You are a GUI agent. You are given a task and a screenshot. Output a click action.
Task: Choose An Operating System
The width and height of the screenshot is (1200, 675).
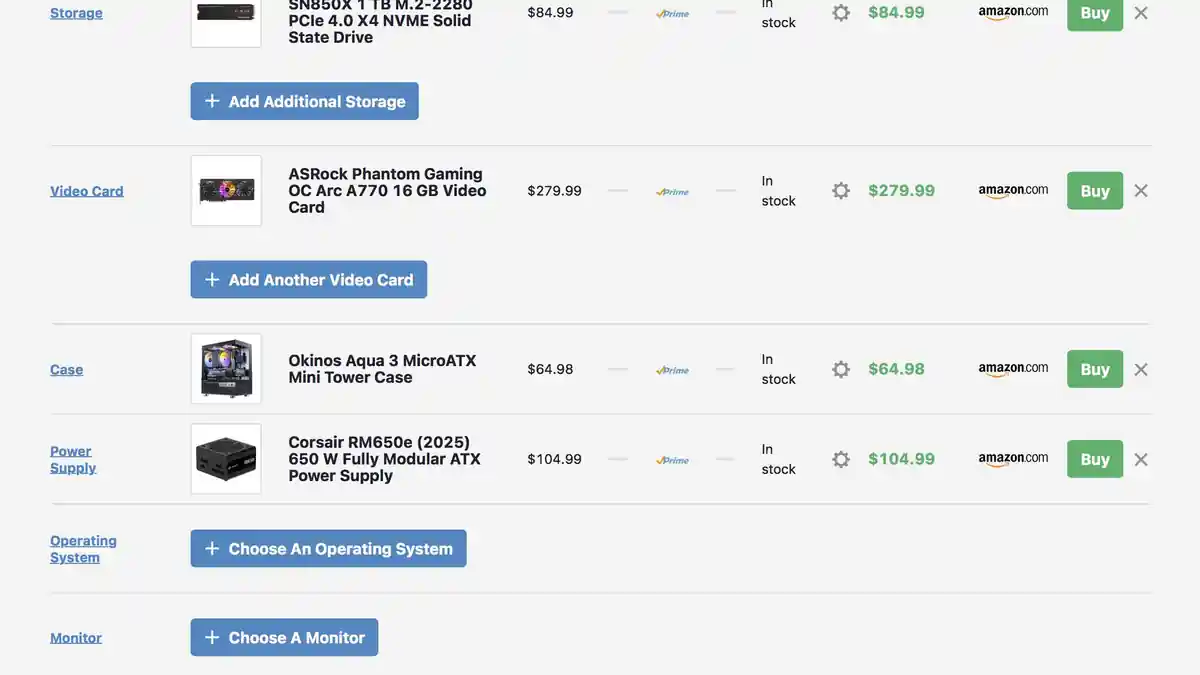tap(328, 548)
